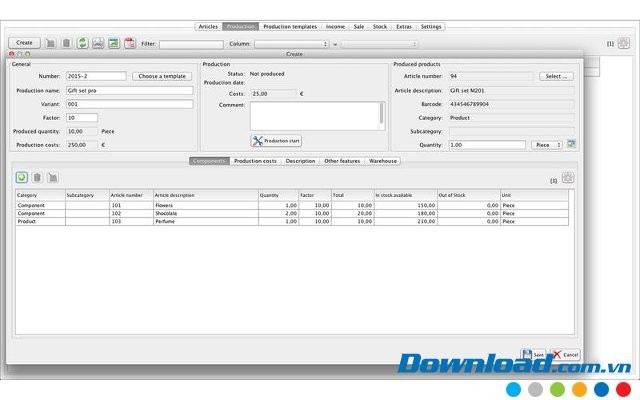This screenshot has height=400, width=640.
Task: Click the settings icon right of components toolbar
Action: 568,178
